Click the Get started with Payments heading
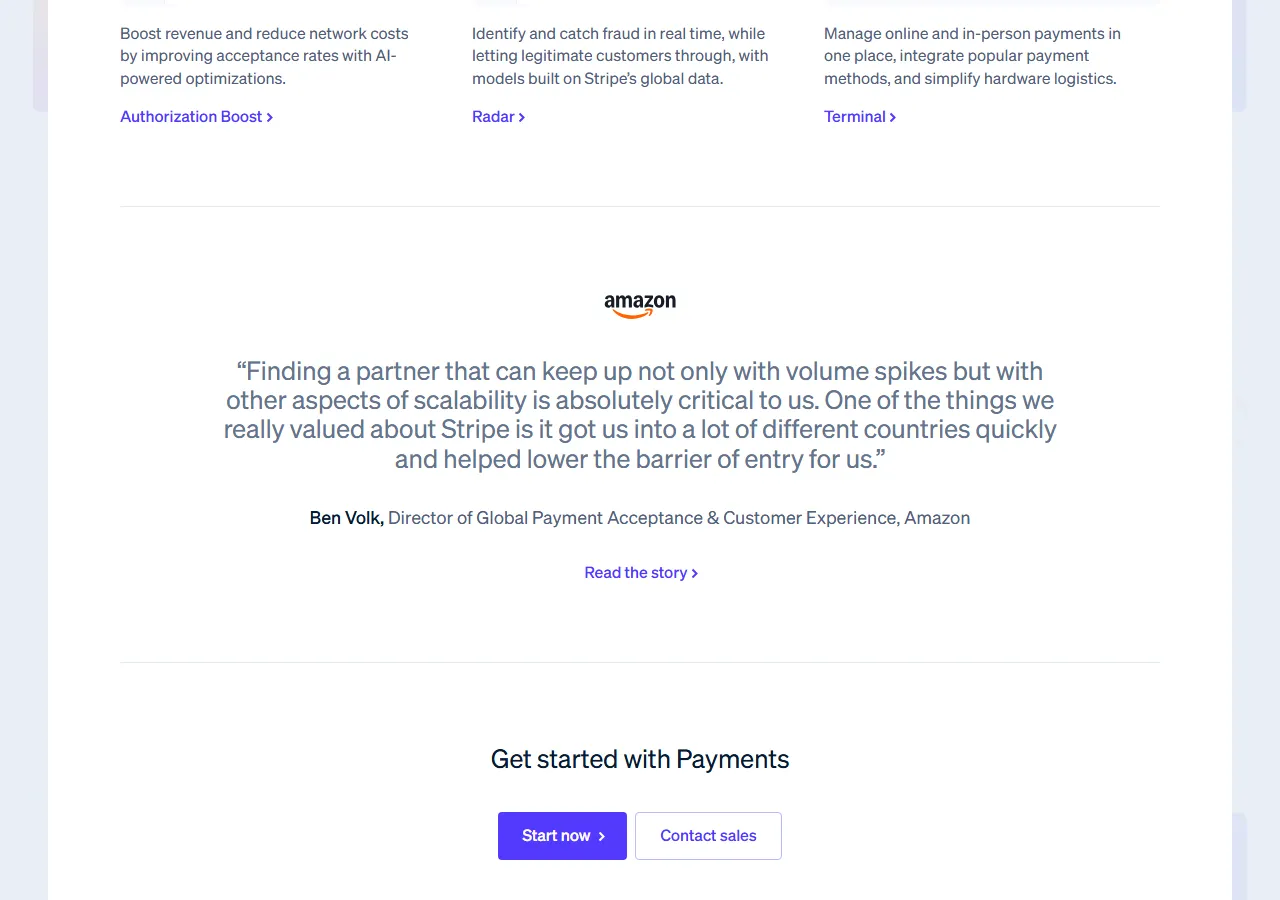This screenshot has width=1280, height=900. tap(640, 759)
